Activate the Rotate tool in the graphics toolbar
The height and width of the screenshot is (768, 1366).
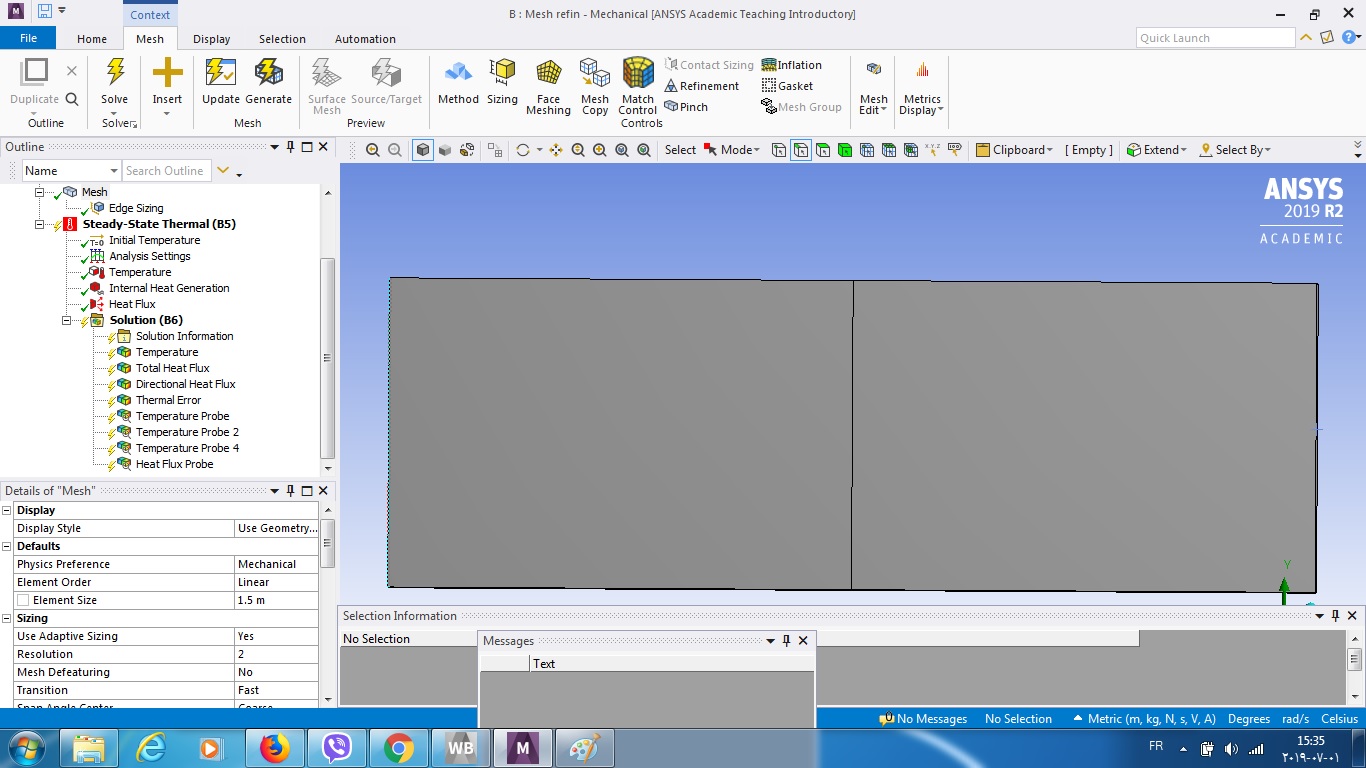[x=522, y=150]
